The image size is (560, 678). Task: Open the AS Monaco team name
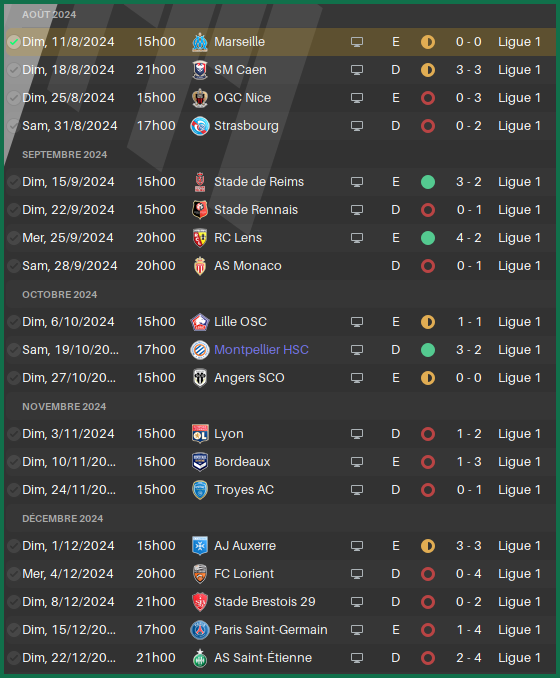coord(248,266)
